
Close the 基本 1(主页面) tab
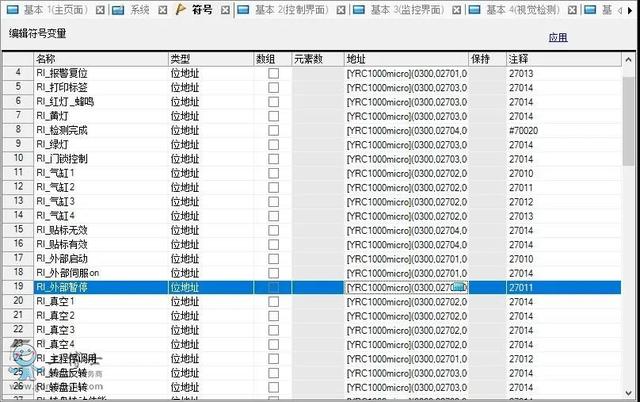click(x=100, y=10)
